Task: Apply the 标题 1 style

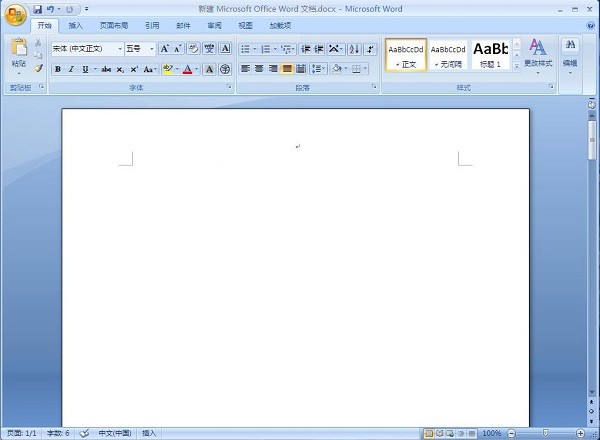Action: [490, 55]
